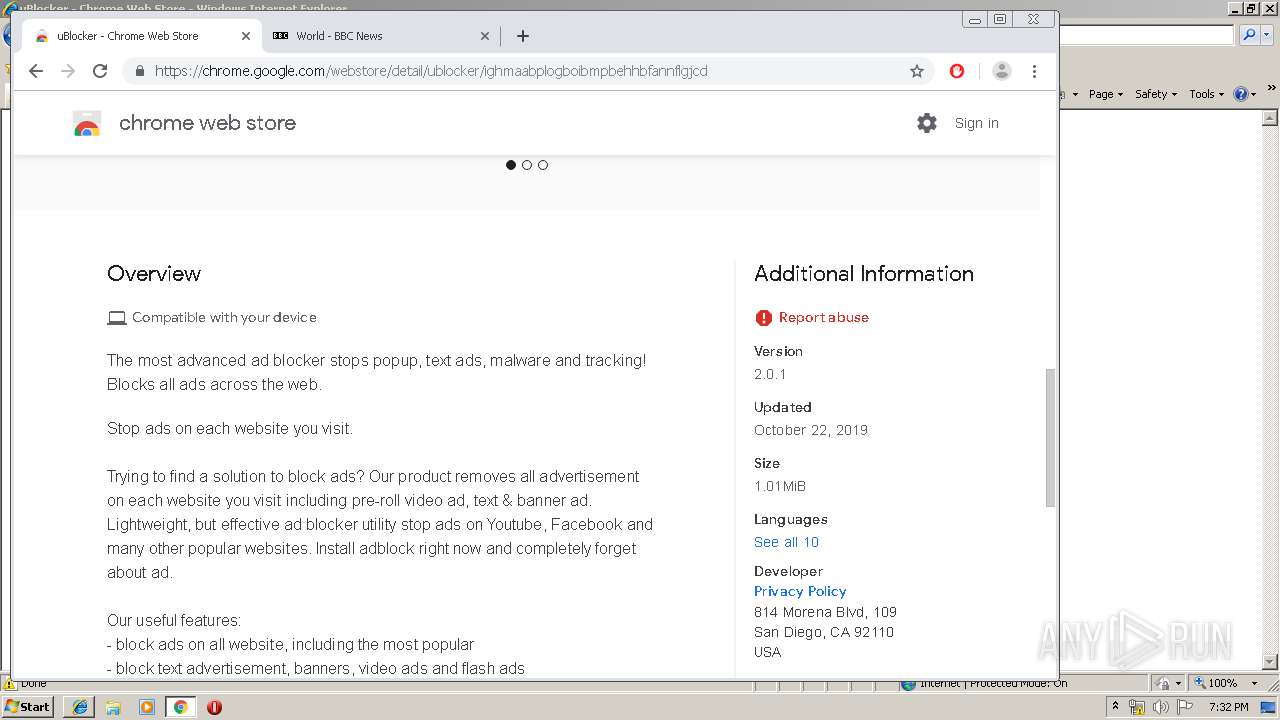Open Windows Explorer folder from taskbar

click(x=113, y=707)
